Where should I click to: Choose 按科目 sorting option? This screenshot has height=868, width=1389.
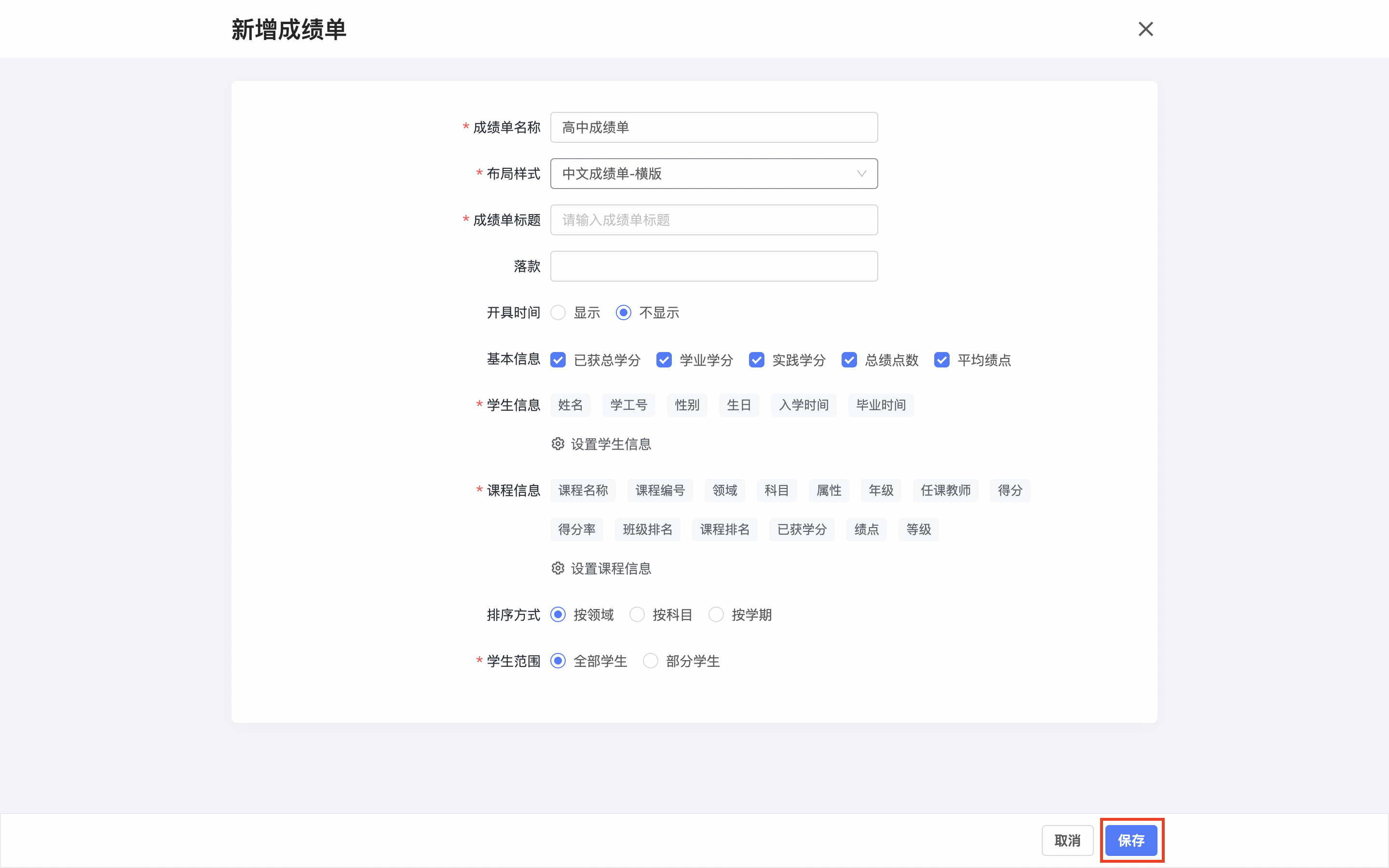(637, 615)
